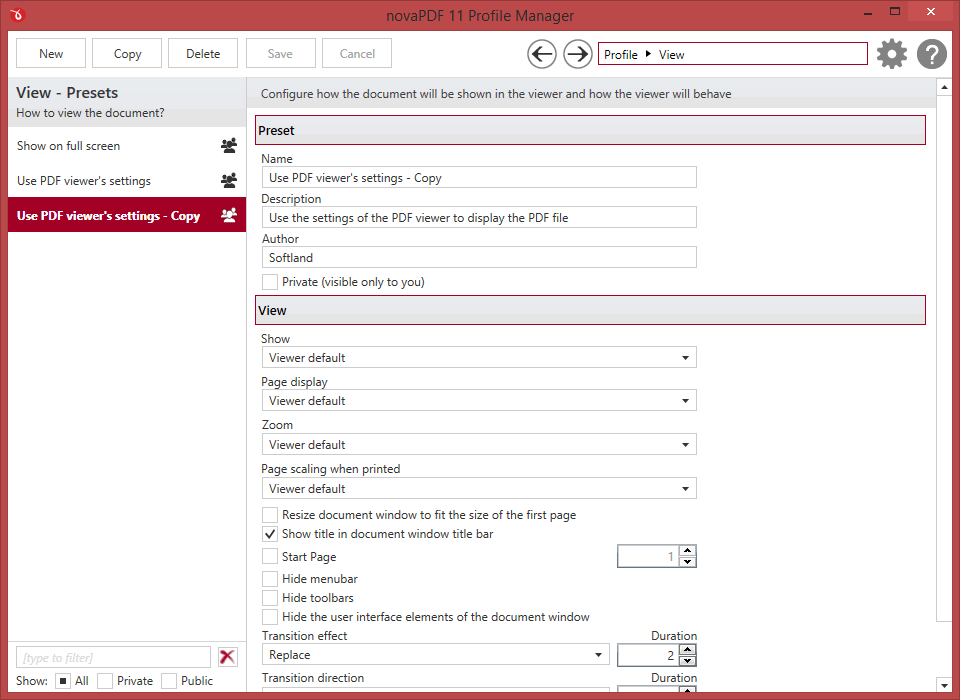960x700 pixels.
Task: Click the New button
Action: click(x=51, y=54)
